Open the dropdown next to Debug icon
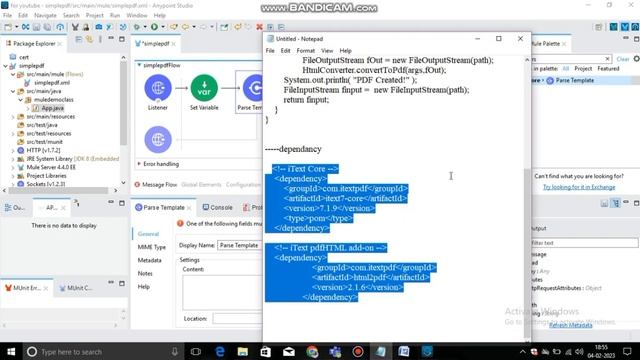Screen dimensions: 640x360 click(144, 27)
